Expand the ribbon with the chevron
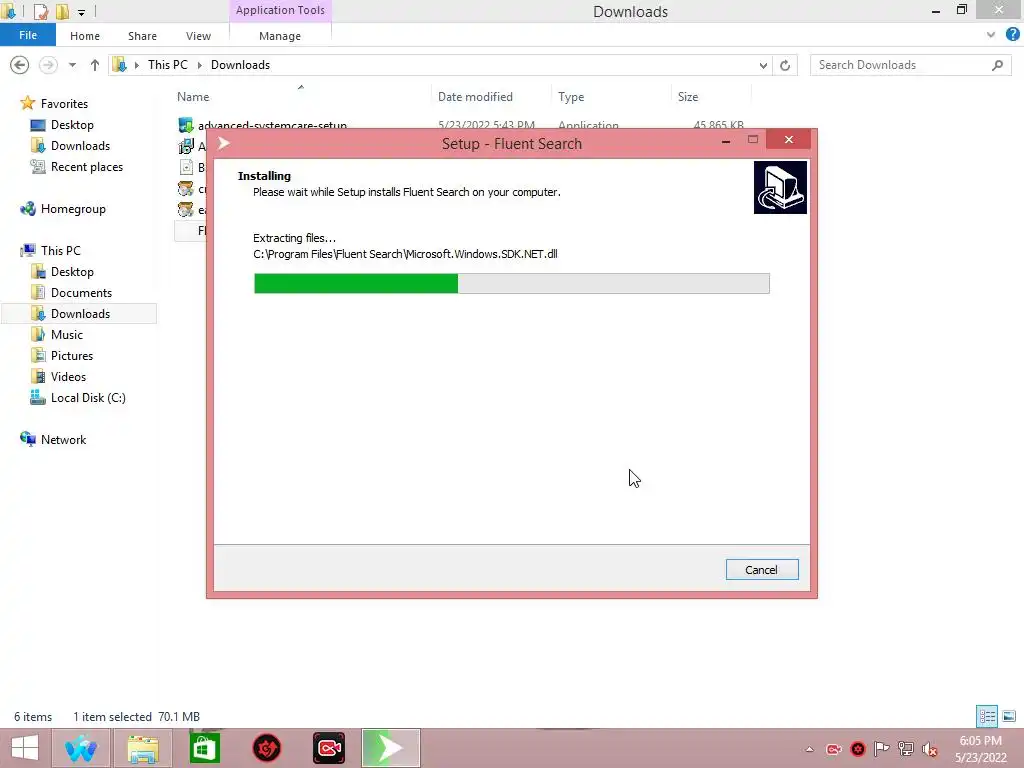1024x768 pixels. (991, 35)
